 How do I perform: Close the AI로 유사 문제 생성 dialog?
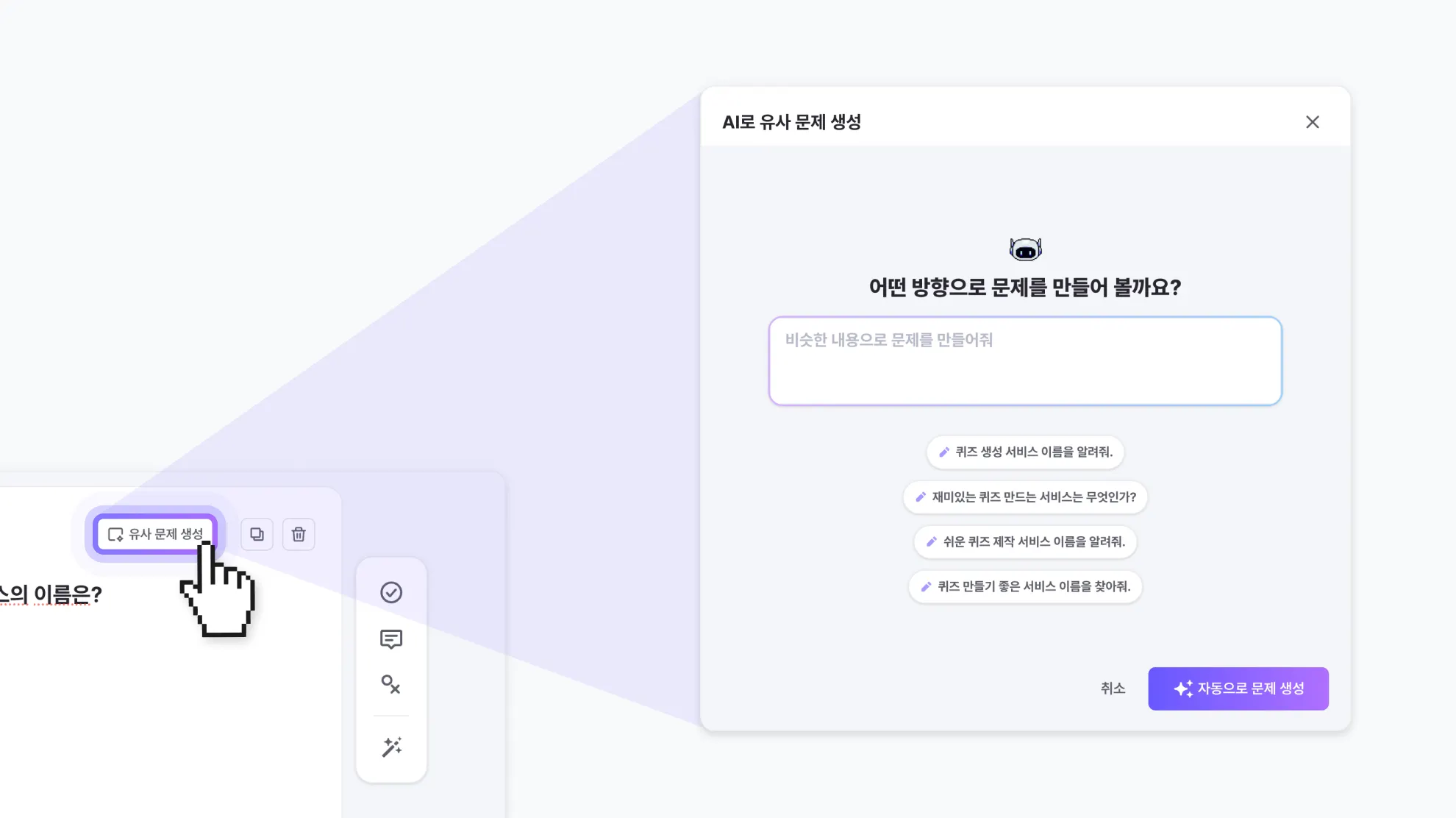click(1313, 122)
